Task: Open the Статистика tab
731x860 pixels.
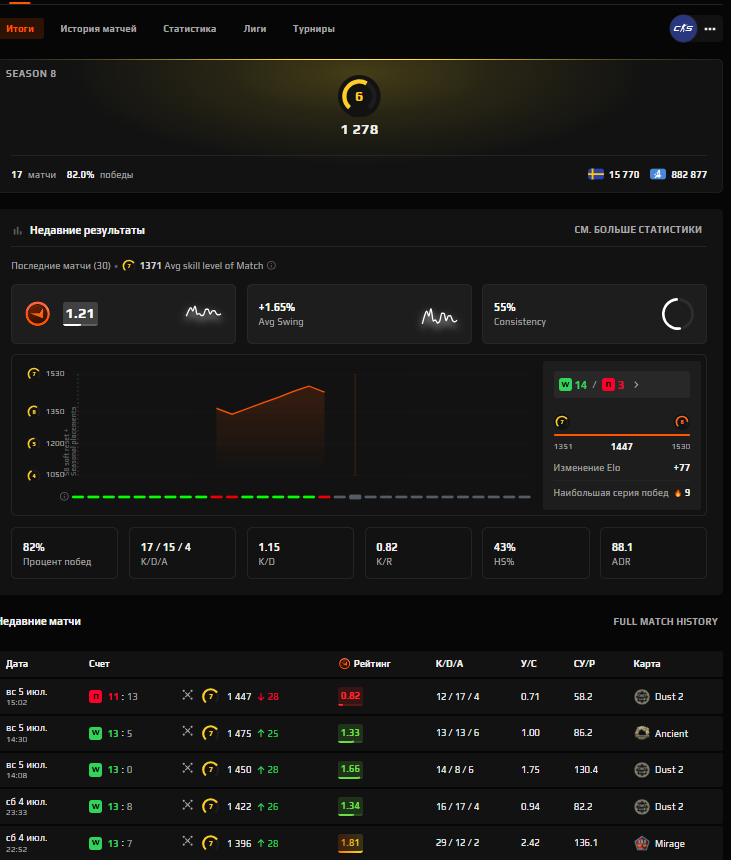Action: point(189,29)
